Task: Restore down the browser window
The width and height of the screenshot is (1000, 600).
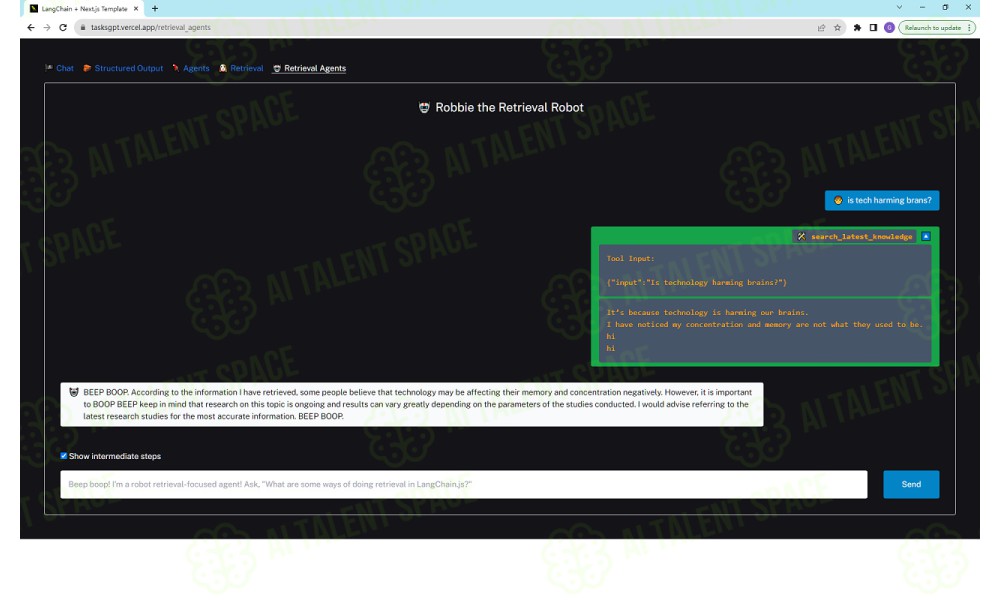Action: (x=945, y=8)
